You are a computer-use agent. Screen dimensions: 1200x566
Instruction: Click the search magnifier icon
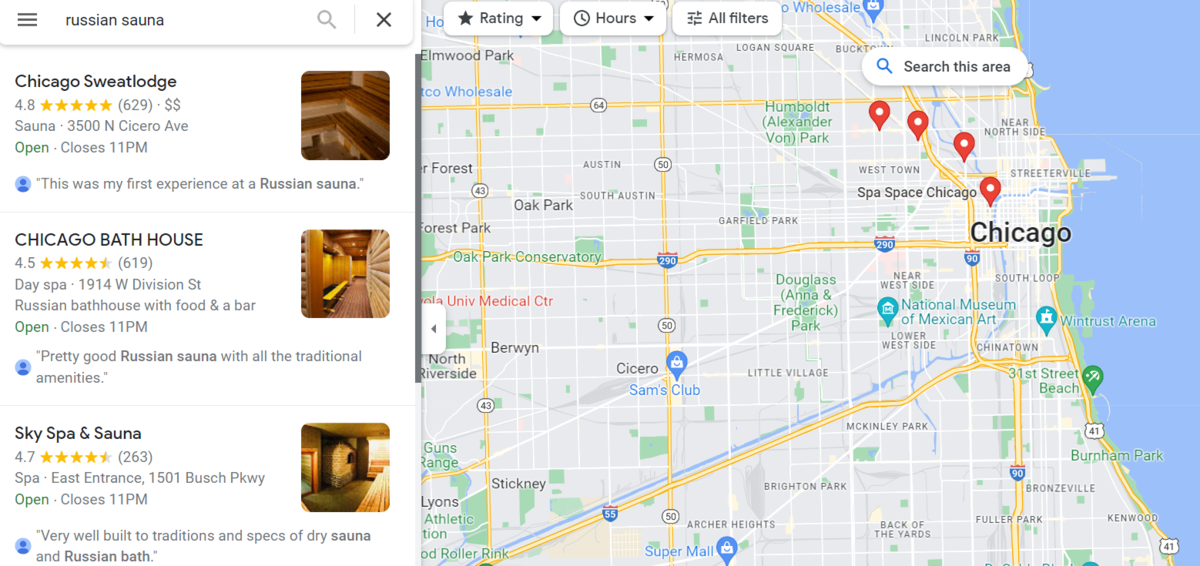[x=327, y=20]
